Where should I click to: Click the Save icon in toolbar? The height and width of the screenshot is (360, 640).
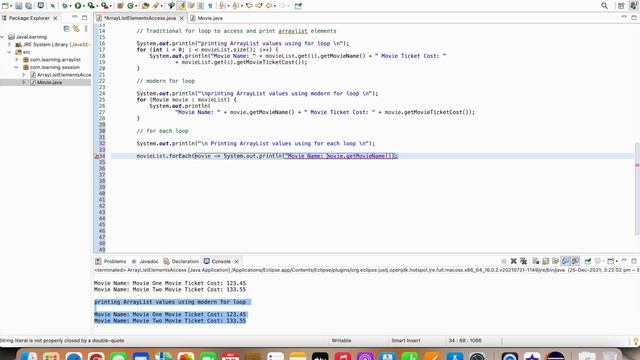[18, 6]
